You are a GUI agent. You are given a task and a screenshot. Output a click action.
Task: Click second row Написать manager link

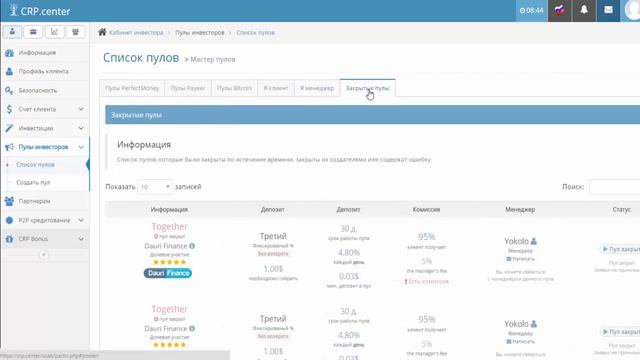(x=520, y=341)
